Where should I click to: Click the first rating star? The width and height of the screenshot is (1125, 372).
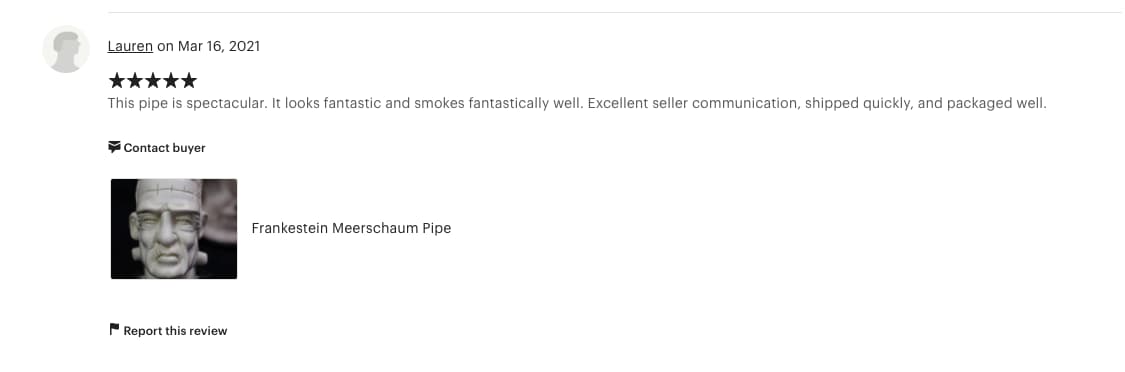(116, 80)
